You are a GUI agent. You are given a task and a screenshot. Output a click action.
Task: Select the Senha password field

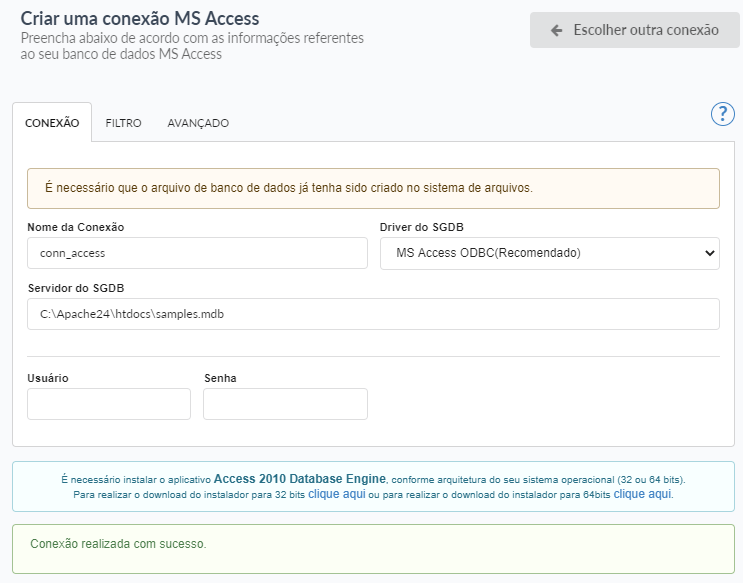coord(285,404)
